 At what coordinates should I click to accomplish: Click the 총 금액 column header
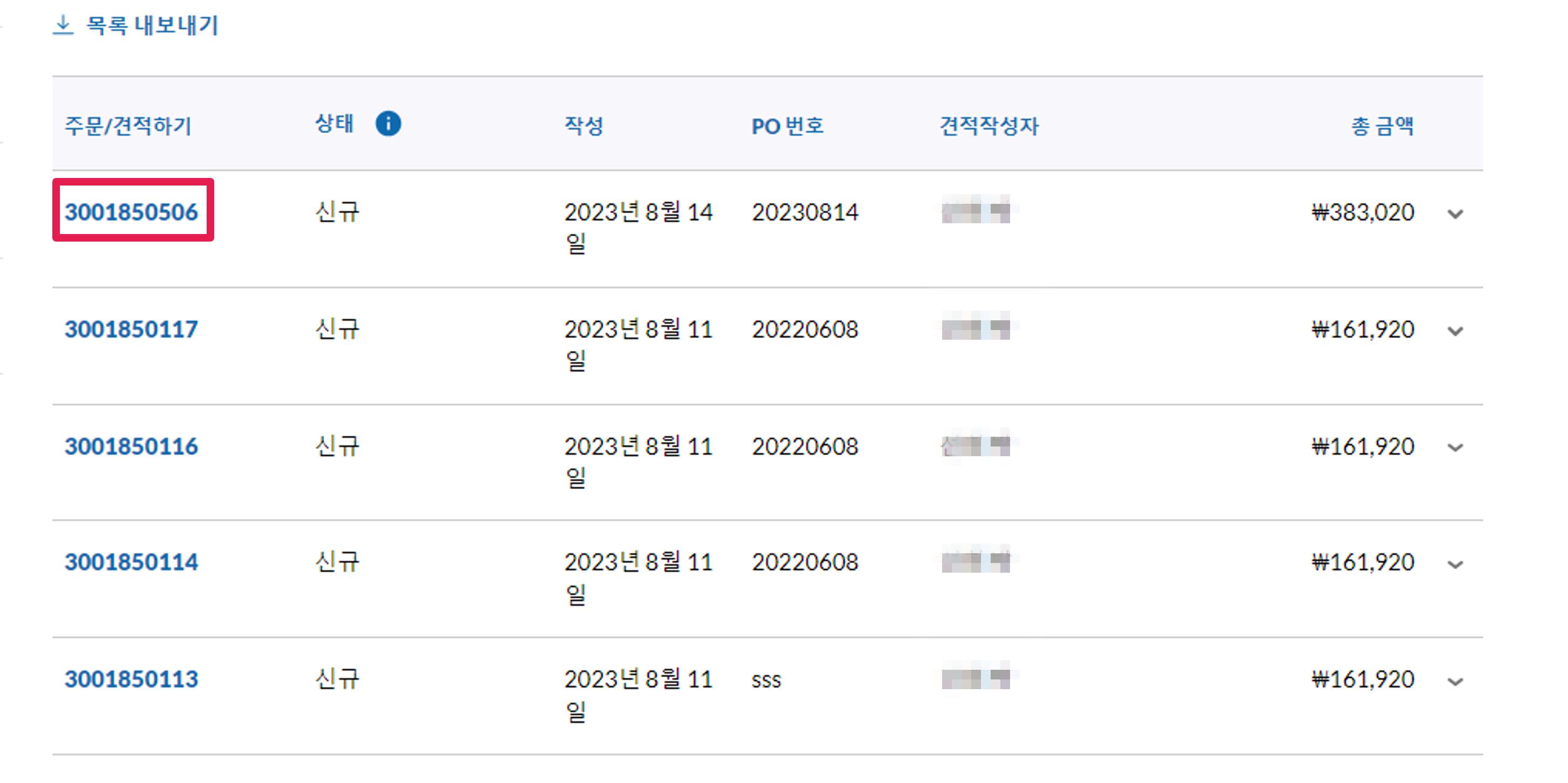point(1382,126)
